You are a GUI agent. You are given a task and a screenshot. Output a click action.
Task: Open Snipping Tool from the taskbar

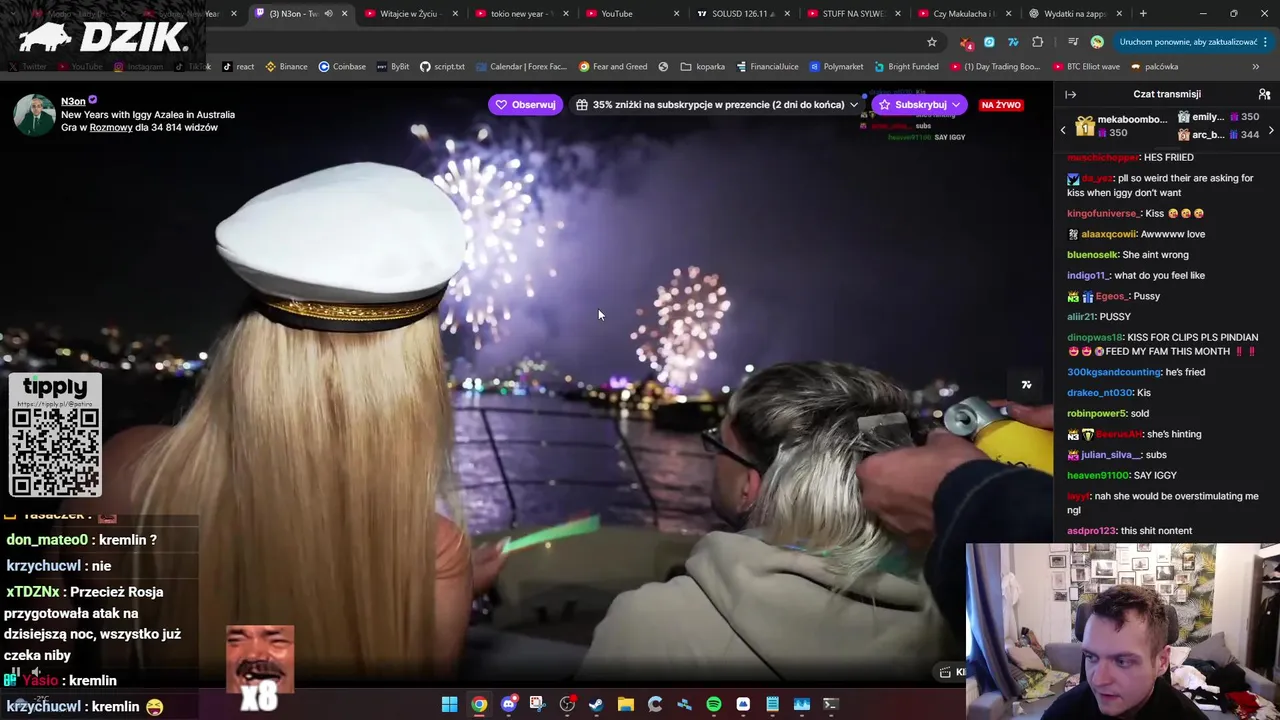tap(537, 704)
